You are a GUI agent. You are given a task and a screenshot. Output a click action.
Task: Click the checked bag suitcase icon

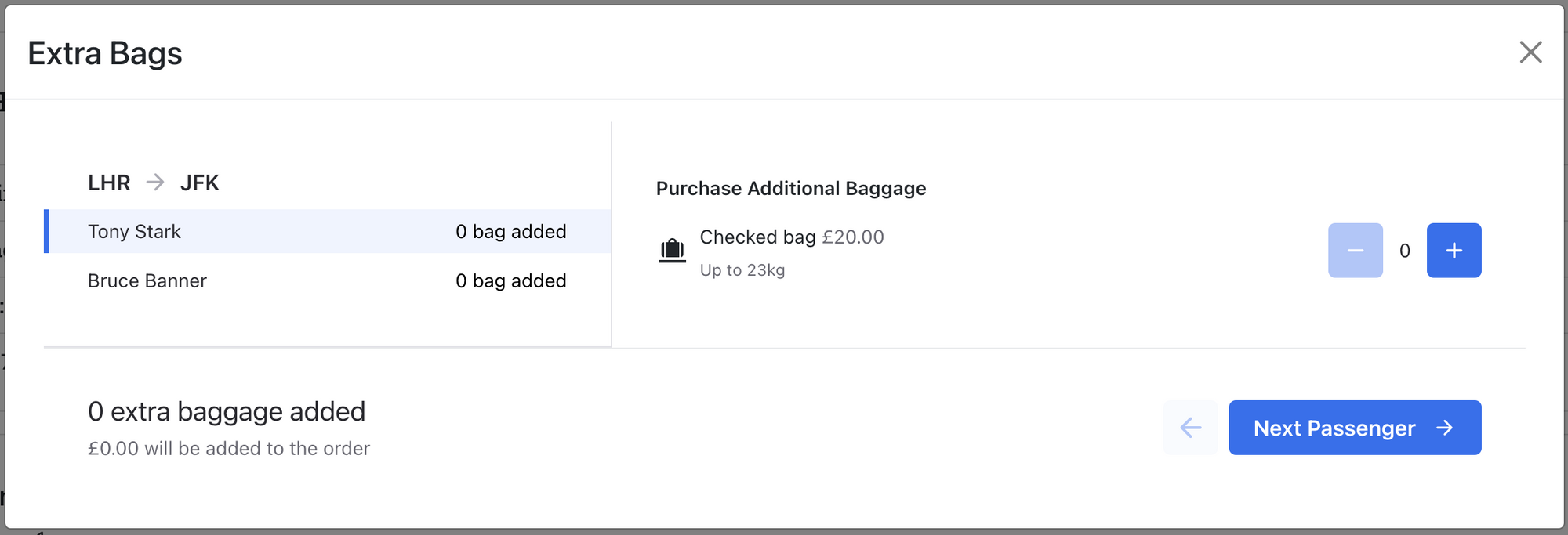click(671, 249)
